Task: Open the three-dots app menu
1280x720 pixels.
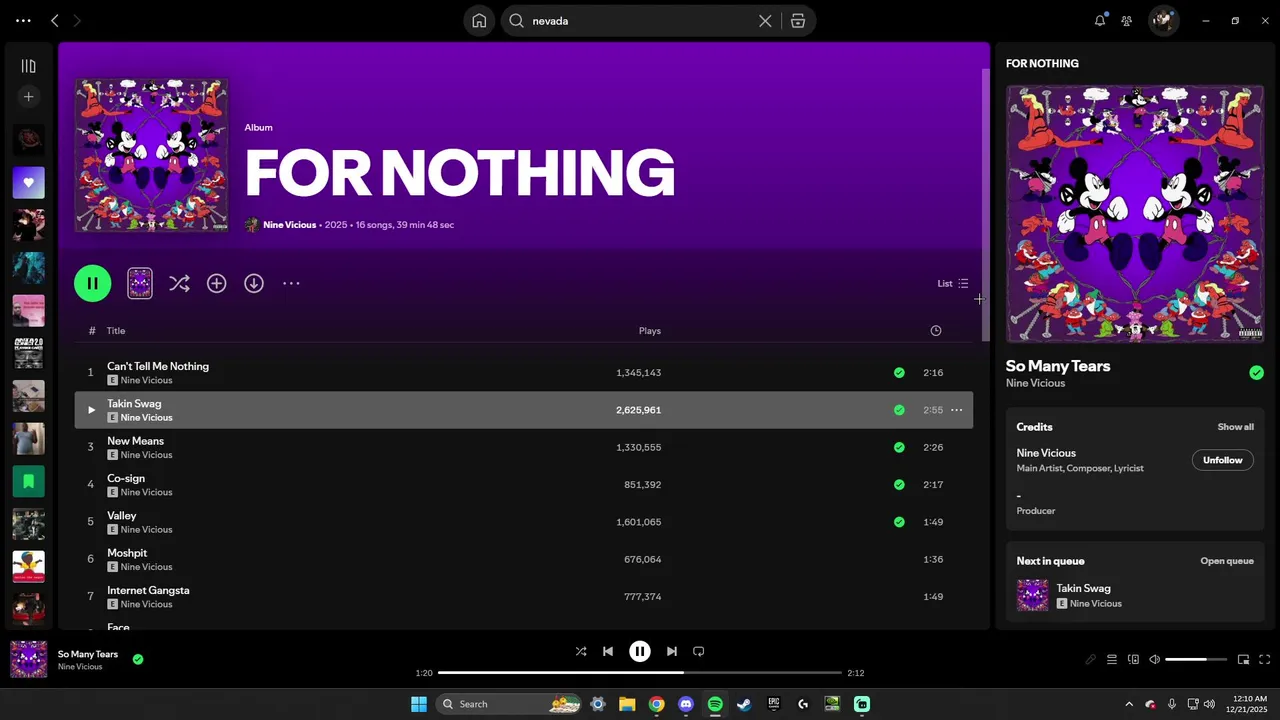Action: click(x=23, y=20)
